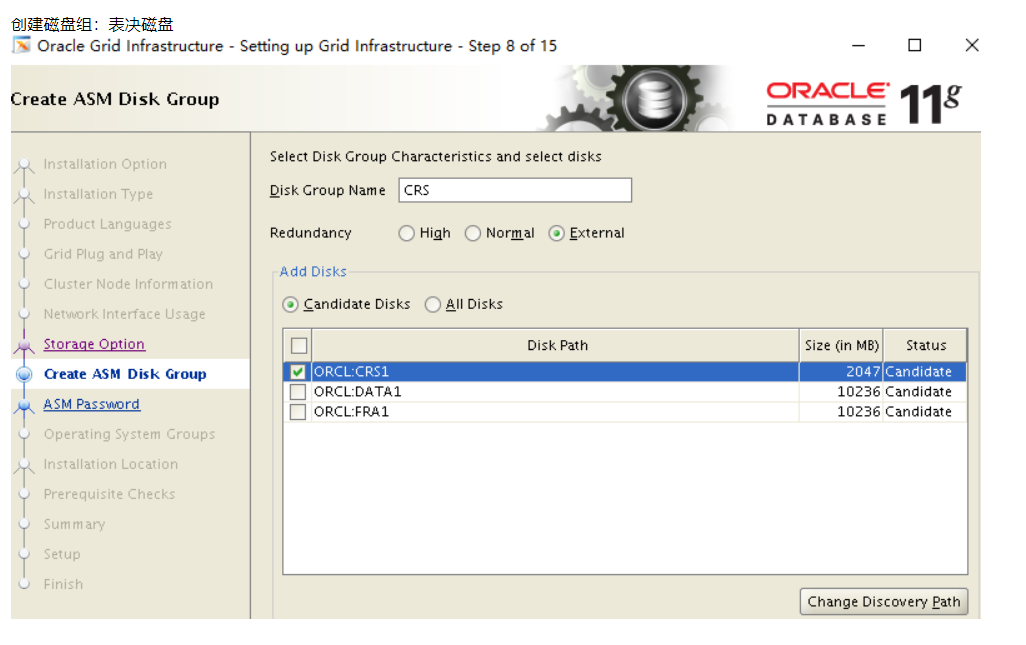Select the ORCL:FRA1 disk path cell
The height and width of the screenshot is (645, 1026).
point(555,412)
